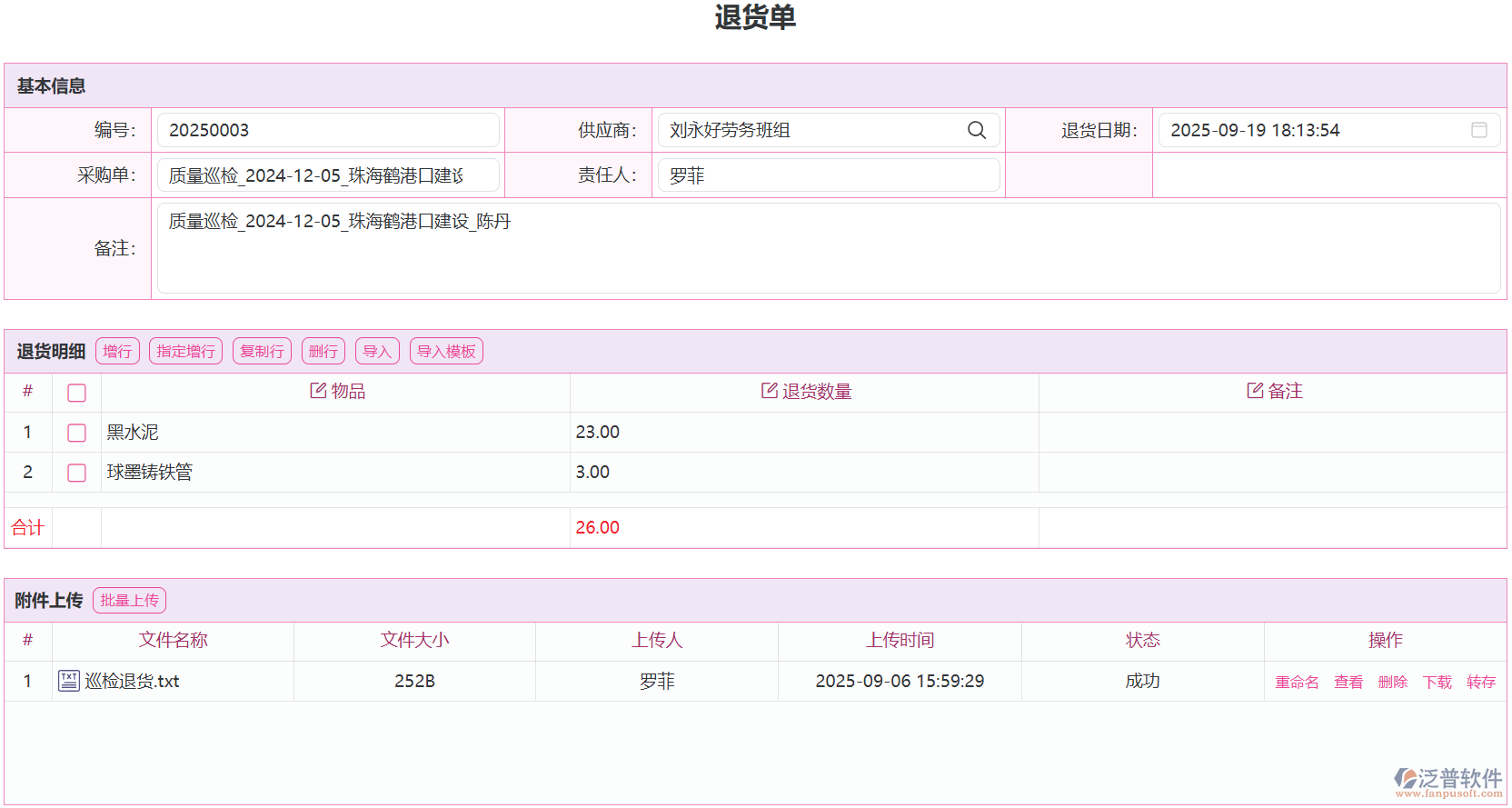Check the box for the 球墨铸铁管 row
1512x808 pixels.
click(76, 473)
